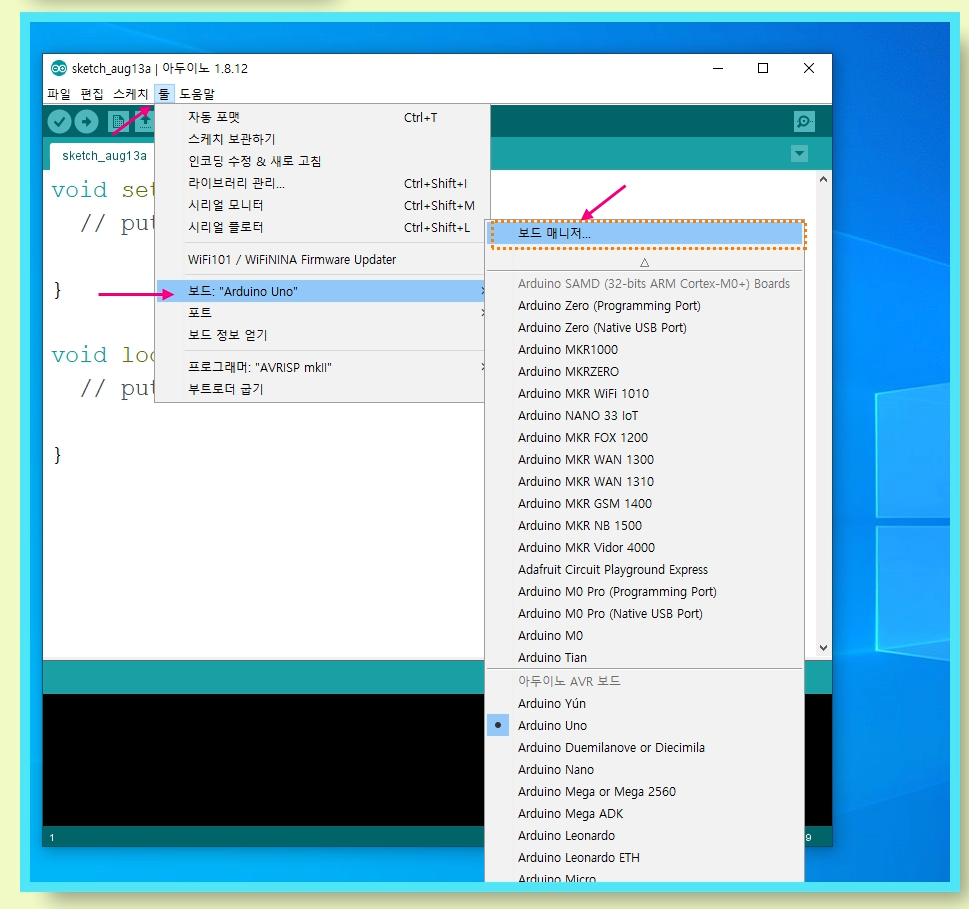
Task: Choose 보드 정보 얻기 entry
Action: (x=319, y=335)
